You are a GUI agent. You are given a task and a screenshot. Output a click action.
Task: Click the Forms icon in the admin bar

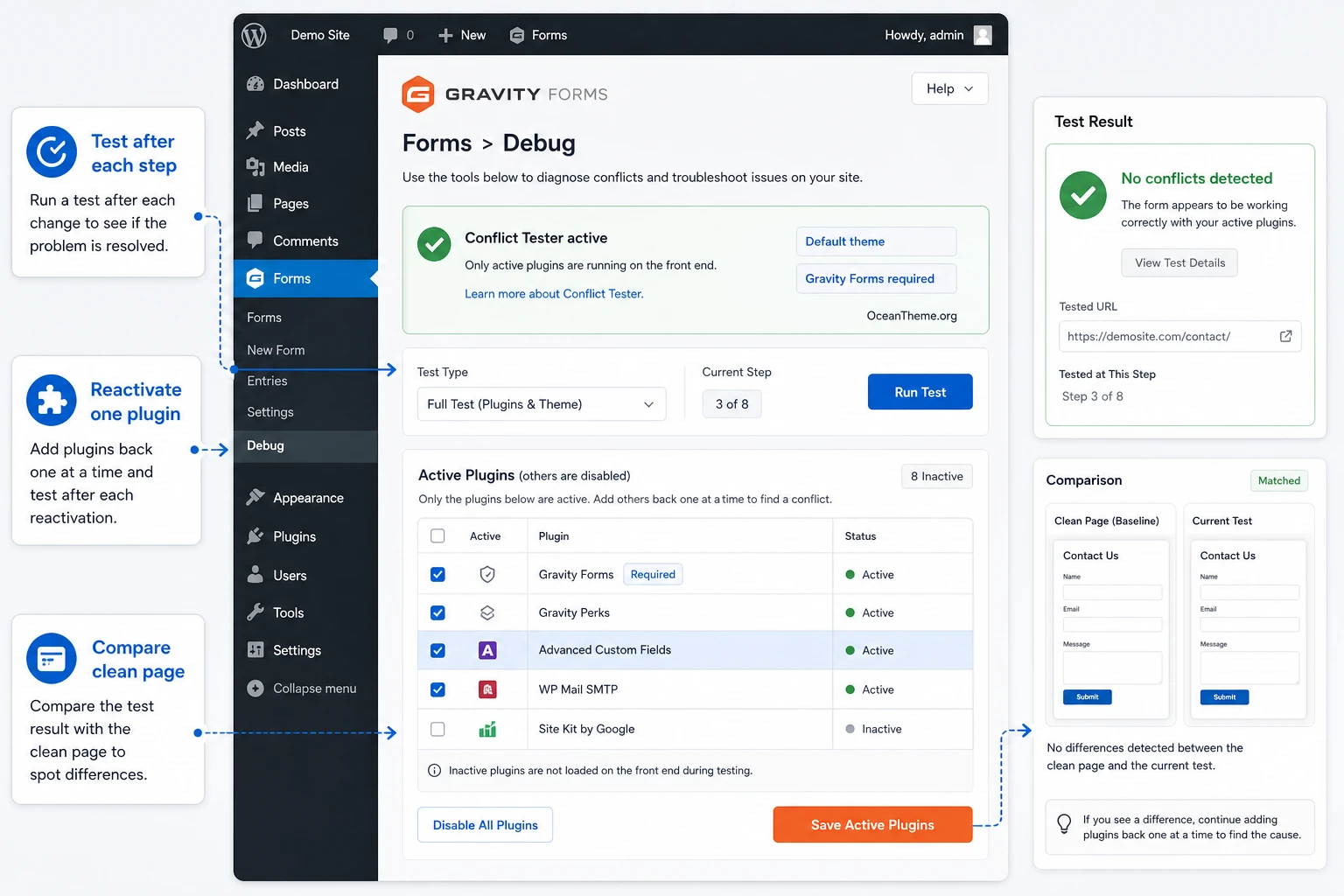tap(517, 35)
